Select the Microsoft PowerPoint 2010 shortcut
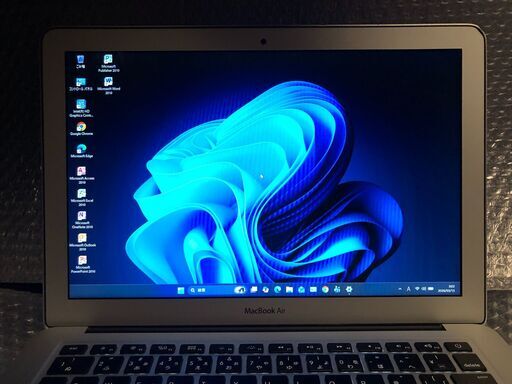Viewport: 512px width, 384px height. coord(83,264)
